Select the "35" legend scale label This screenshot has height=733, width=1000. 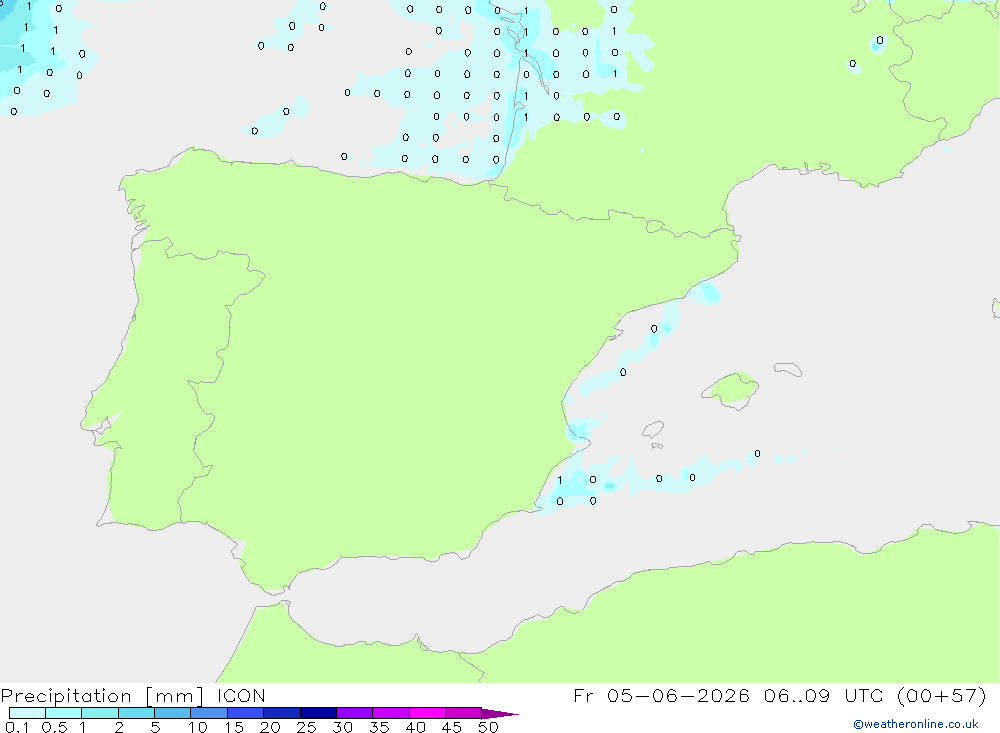(379, 727)
